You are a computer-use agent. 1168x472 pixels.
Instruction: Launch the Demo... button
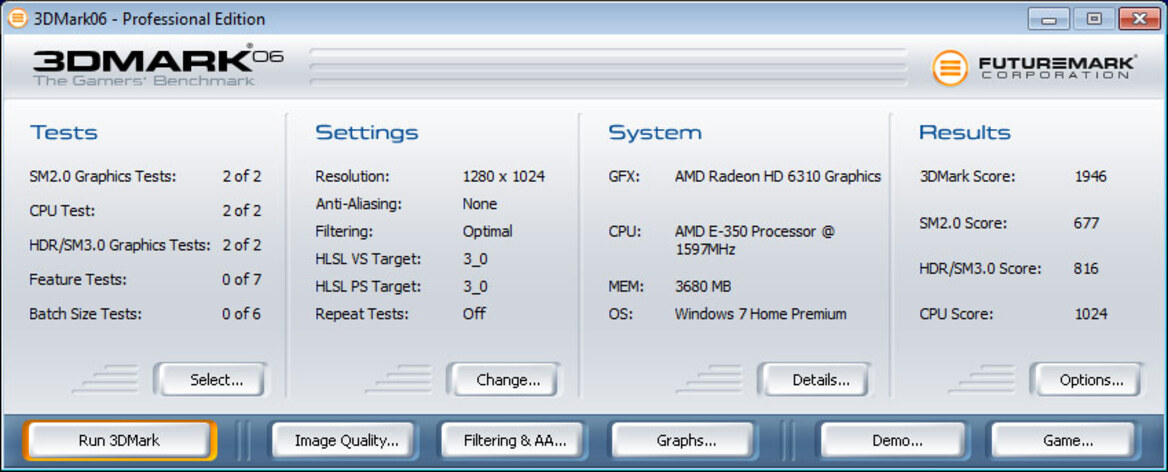[892, 440]
